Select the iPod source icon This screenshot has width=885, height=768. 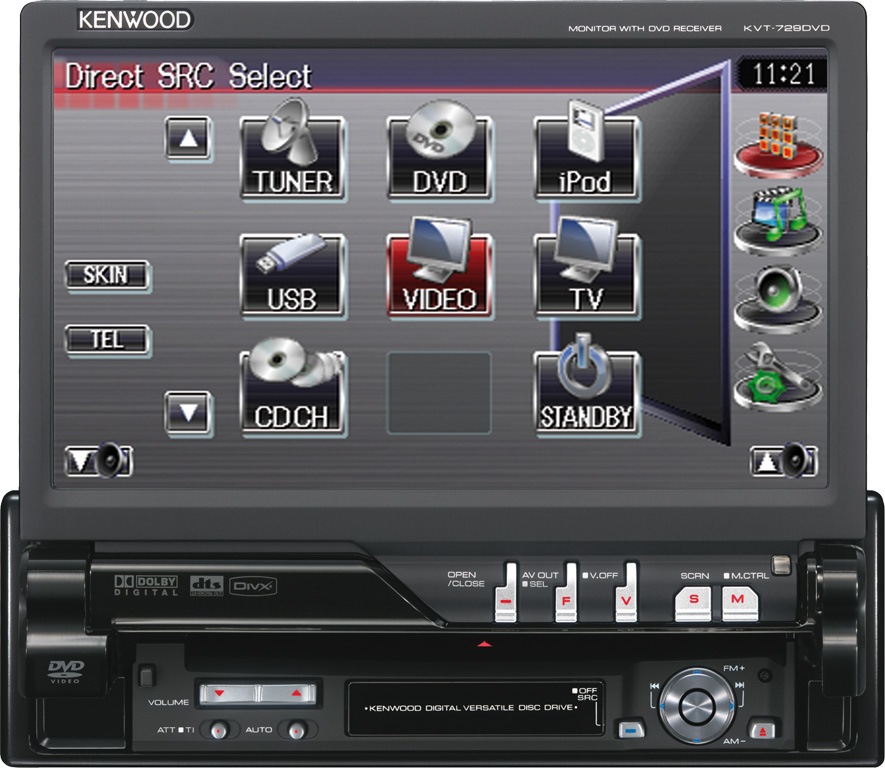point(587,152)
